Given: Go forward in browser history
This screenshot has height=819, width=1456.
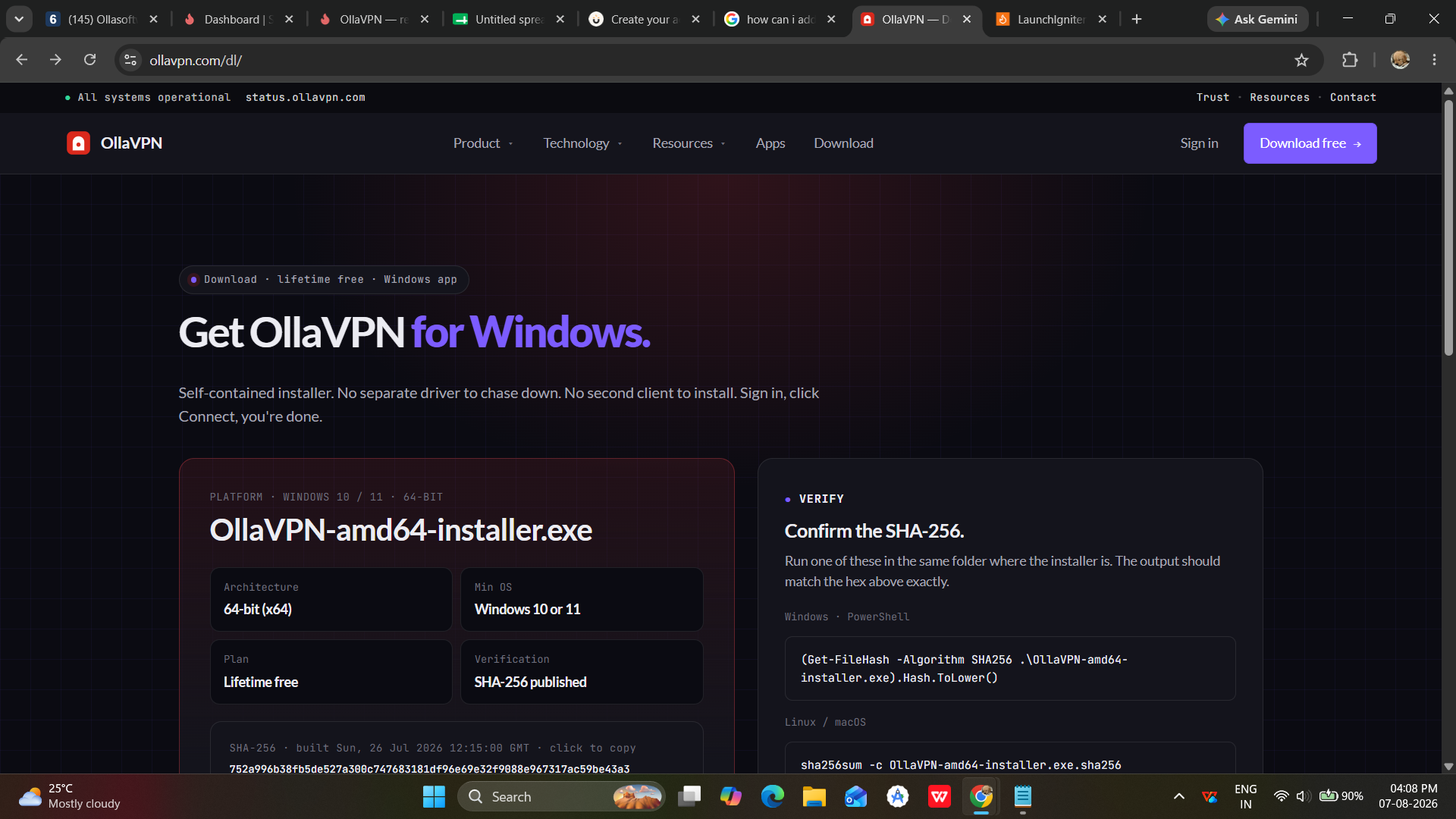Looking at the screenshot, I should [55, 60].
